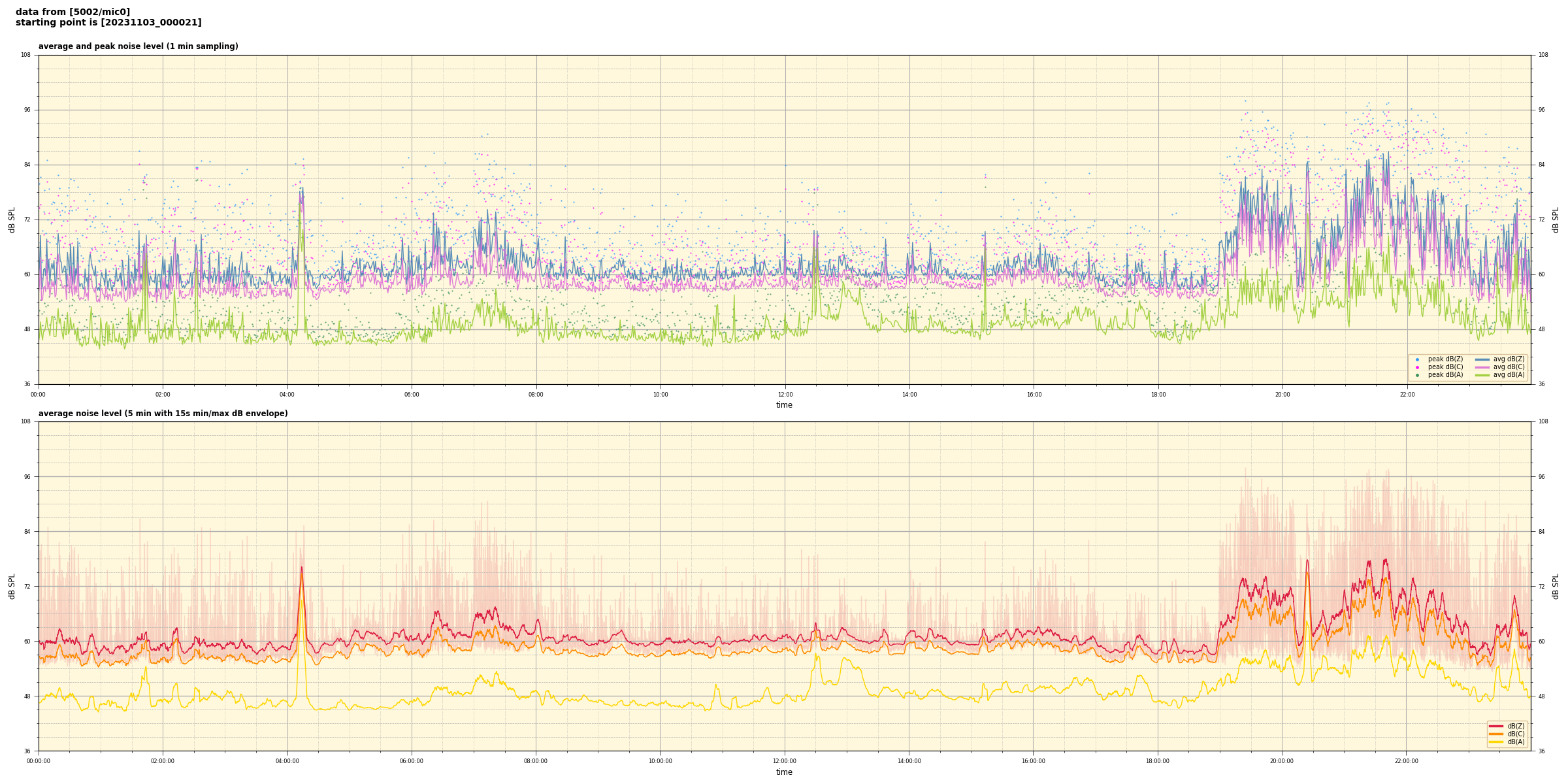This screenshot has width=1568, height=784.
Task: Click the 'average and peak noise level' chart title
Action: pyautogui.click(x=138, y=46)
